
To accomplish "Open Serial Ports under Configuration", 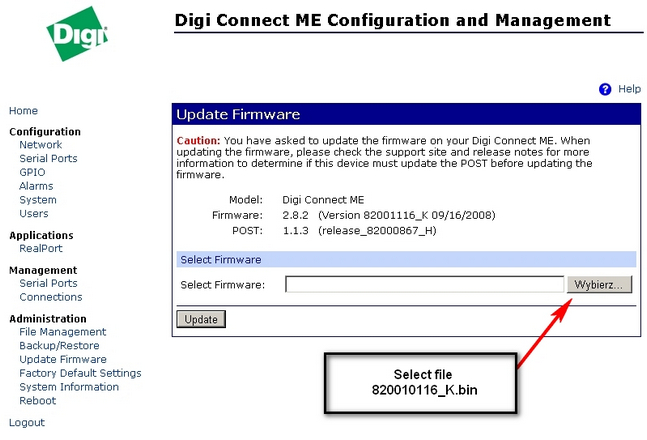I will coord(48,158).
